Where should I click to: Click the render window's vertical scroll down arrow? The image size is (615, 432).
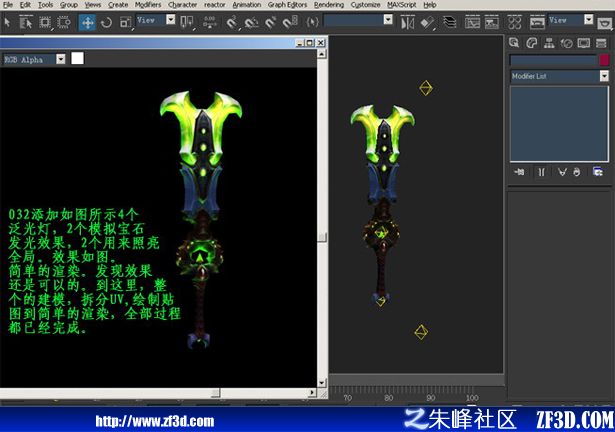tap(322, 383)
